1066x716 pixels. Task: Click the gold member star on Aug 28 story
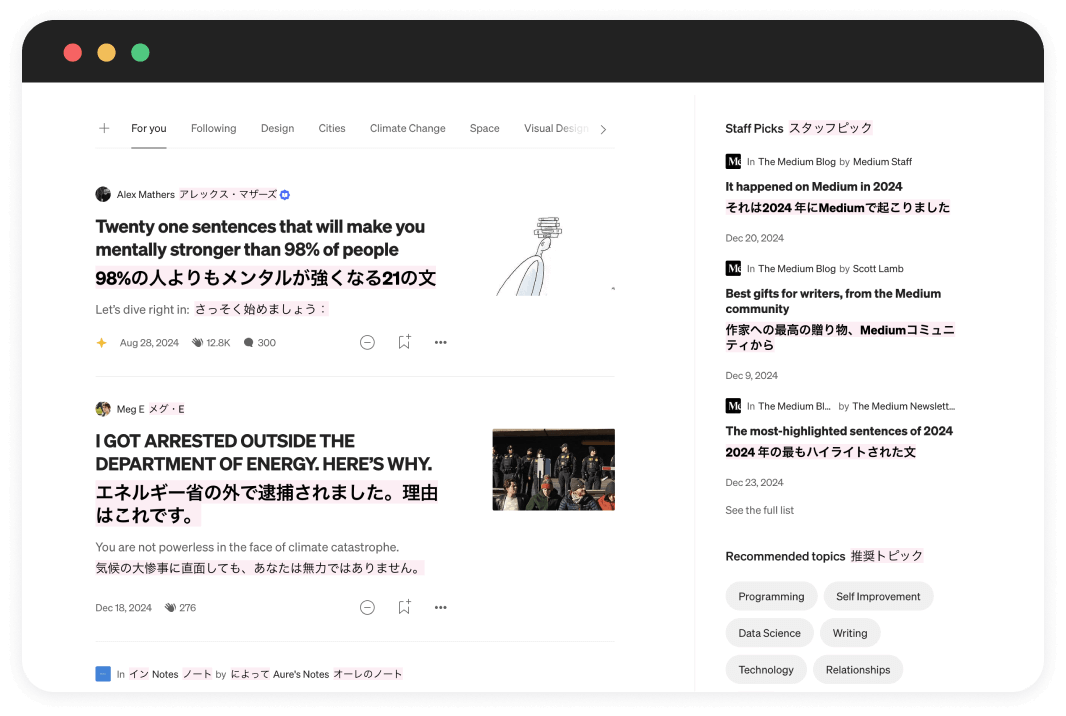click(101, 343)
